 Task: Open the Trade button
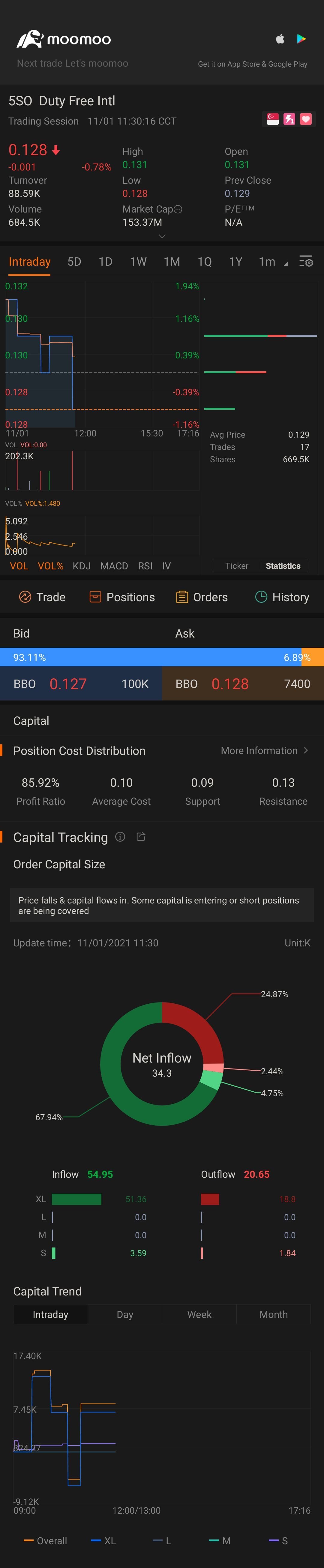pos(42,597)
